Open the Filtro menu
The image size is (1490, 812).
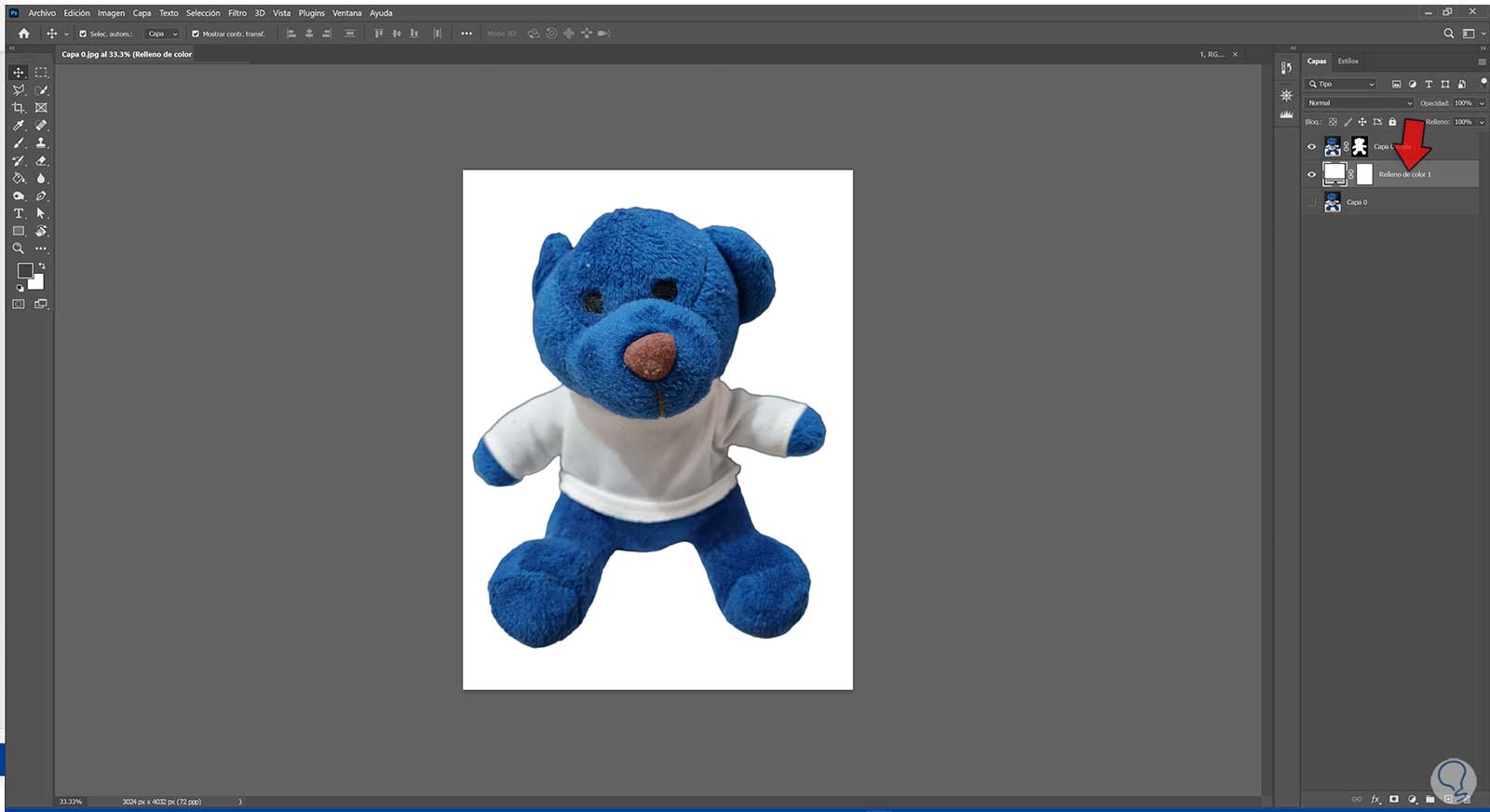coord(237,13)
